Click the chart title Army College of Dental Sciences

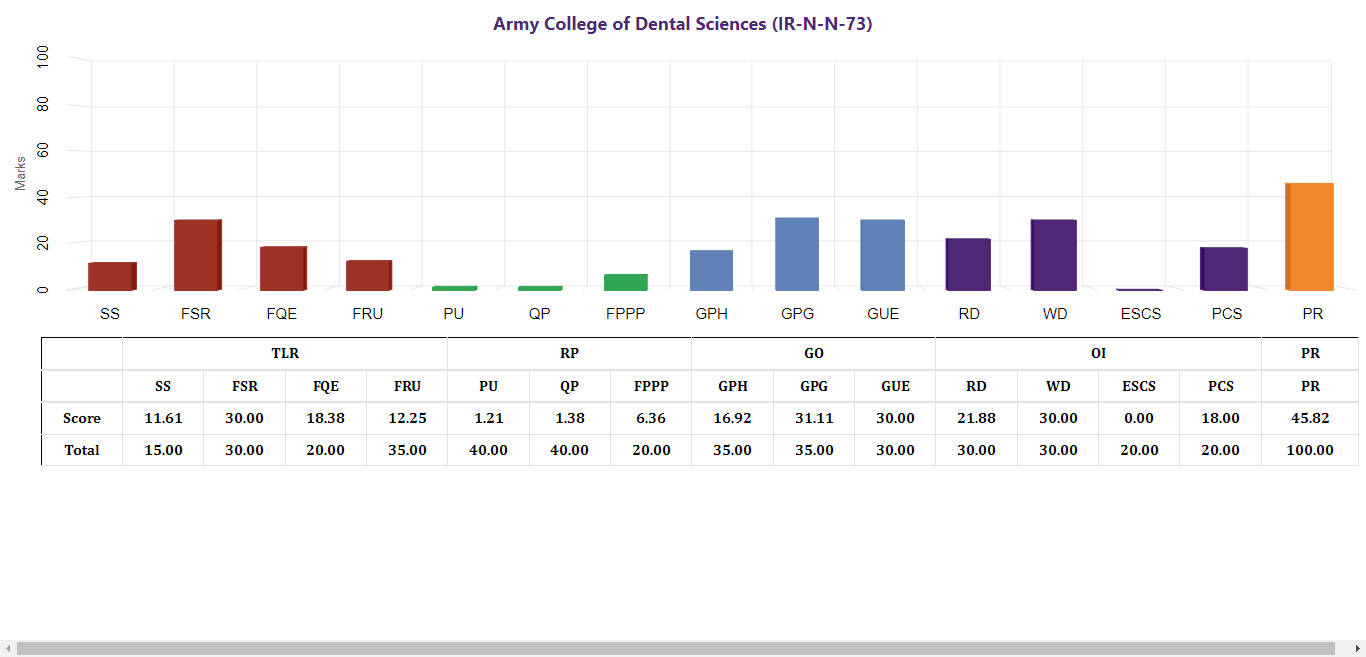pos(683,24)
